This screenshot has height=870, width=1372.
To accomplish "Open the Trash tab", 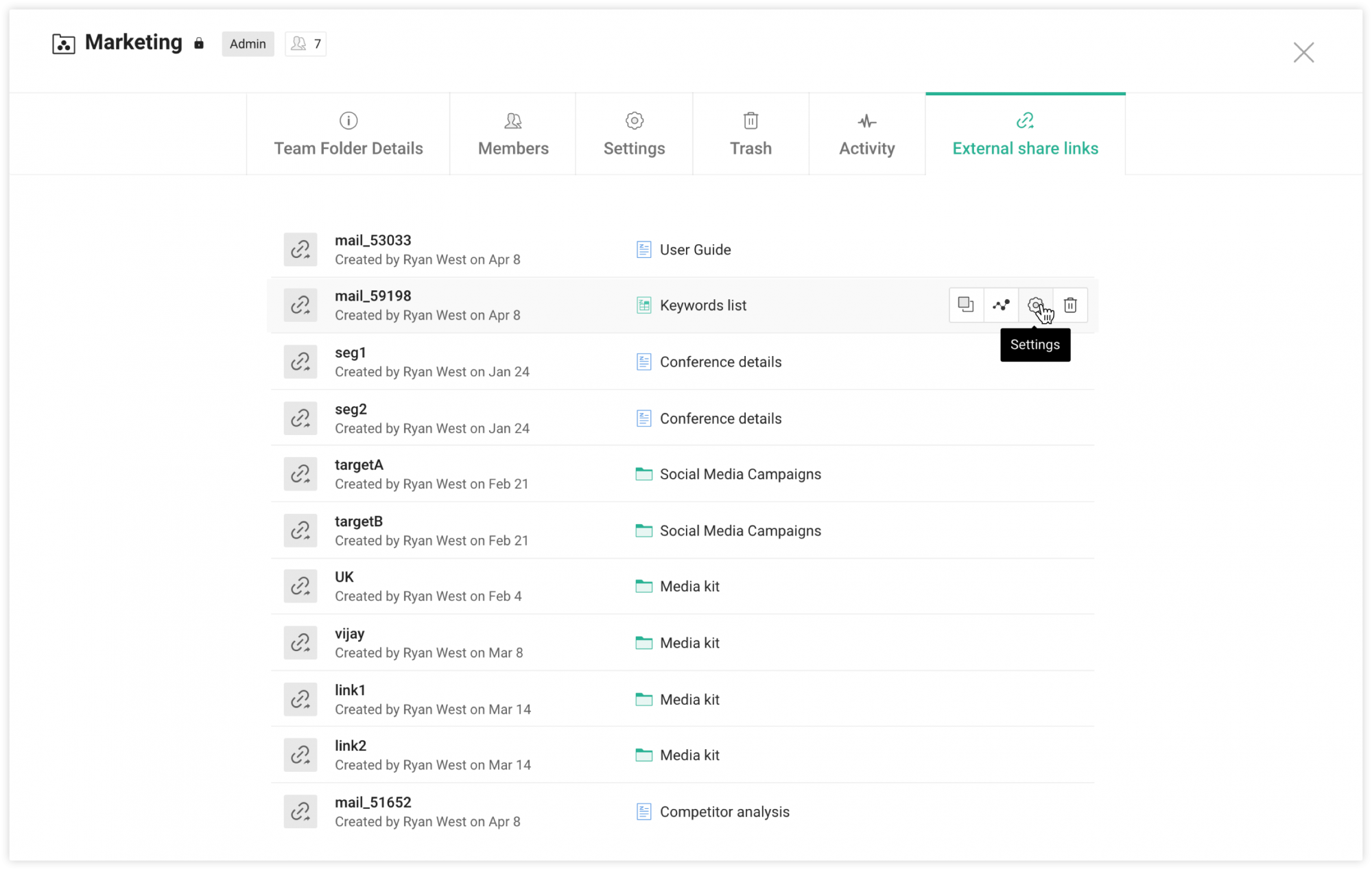I will (750, 134).
